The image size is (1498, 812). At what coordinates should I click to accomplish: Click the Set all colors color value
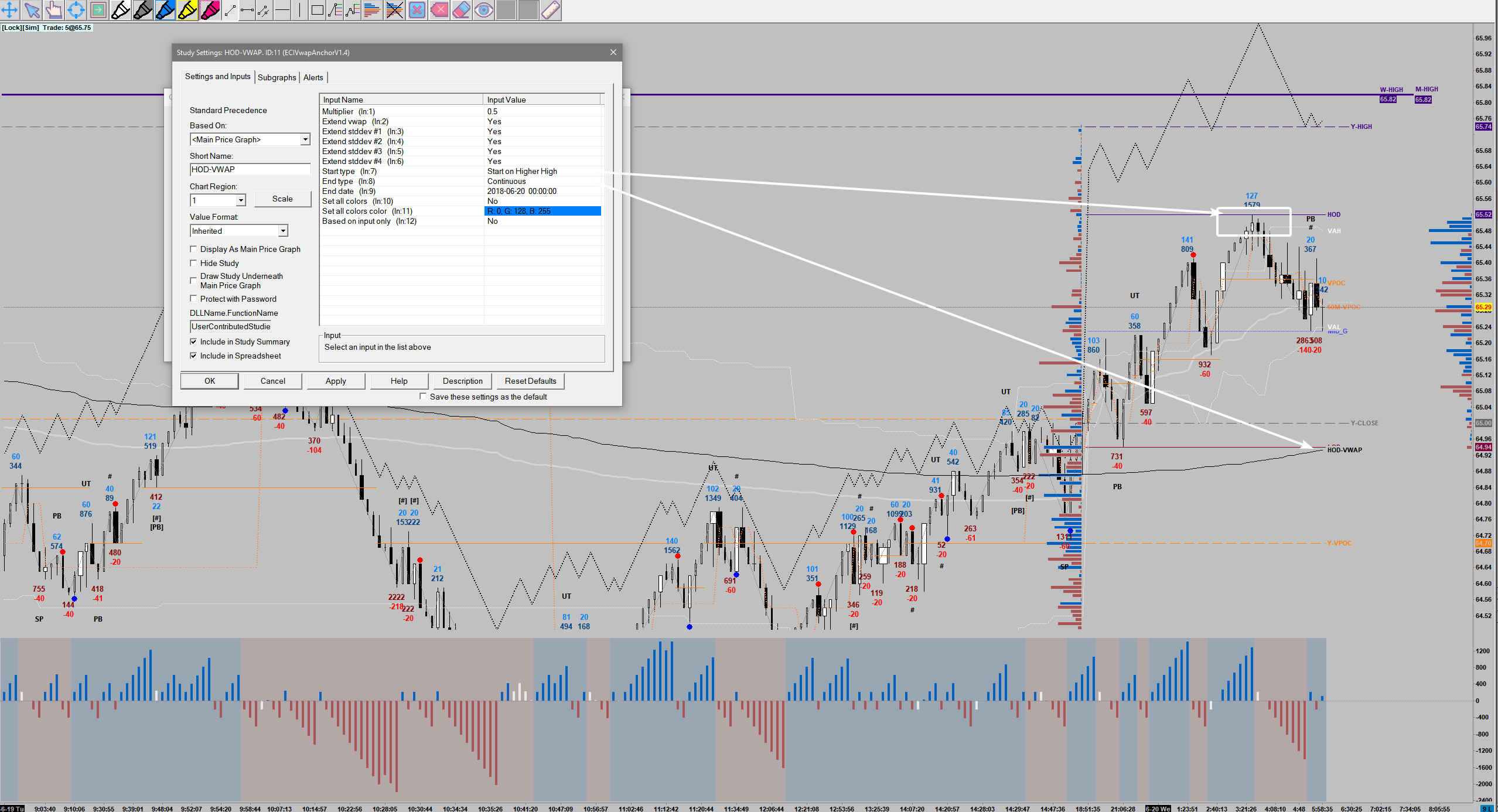pyautogui.click(x=542, y=211)
